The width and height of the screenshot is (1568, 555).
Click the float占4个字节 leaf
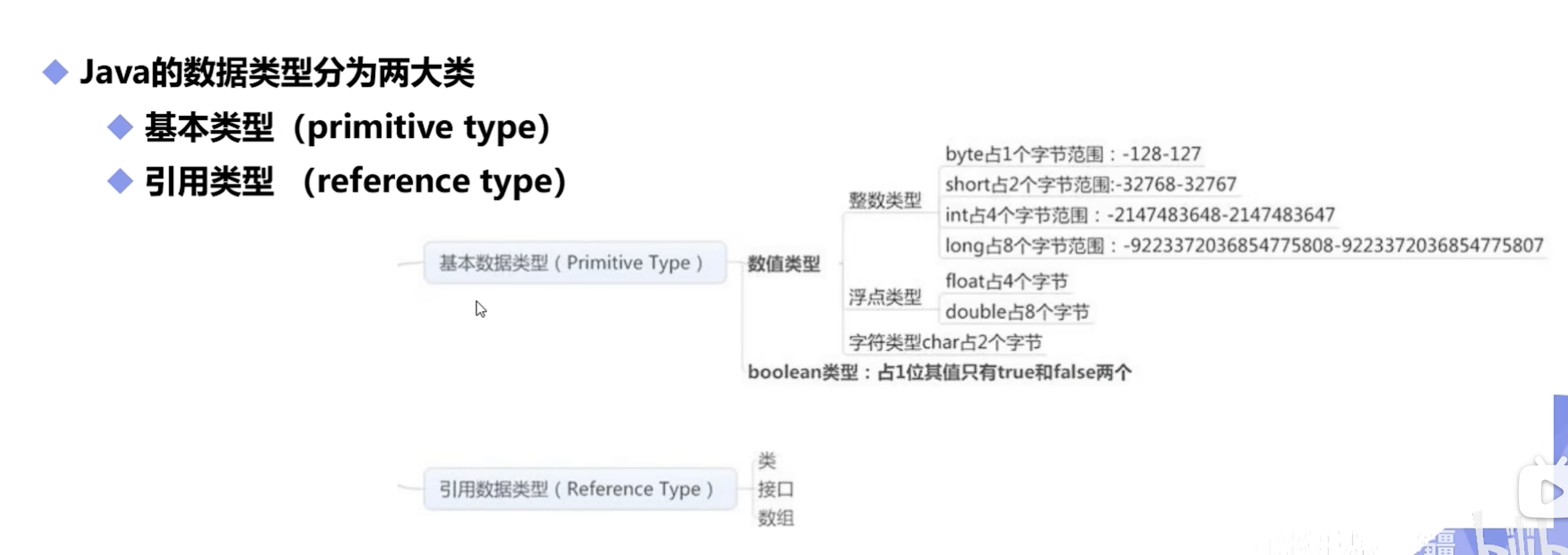pos(1006,281)
